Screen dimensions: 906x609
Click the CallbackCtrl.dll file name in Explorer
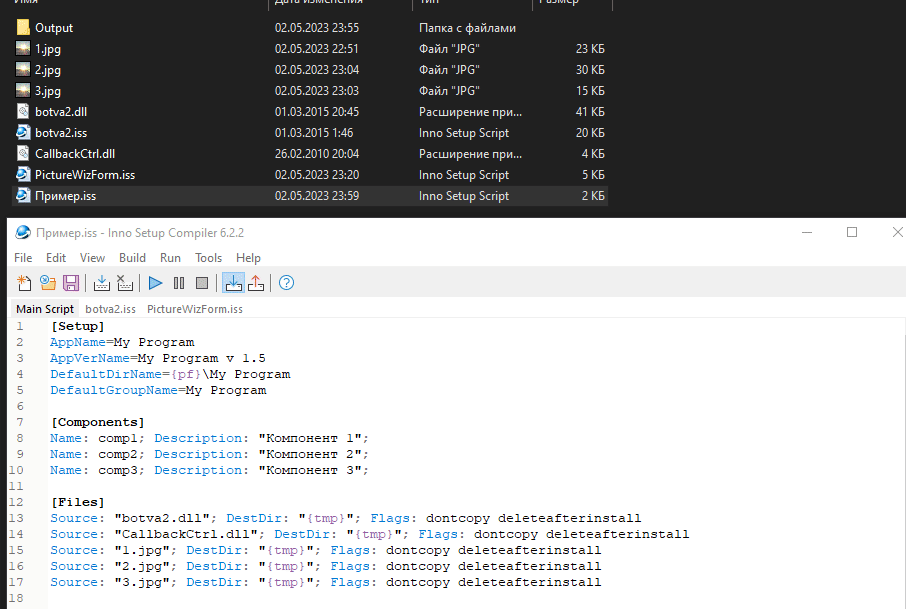[x=75, y=154]
